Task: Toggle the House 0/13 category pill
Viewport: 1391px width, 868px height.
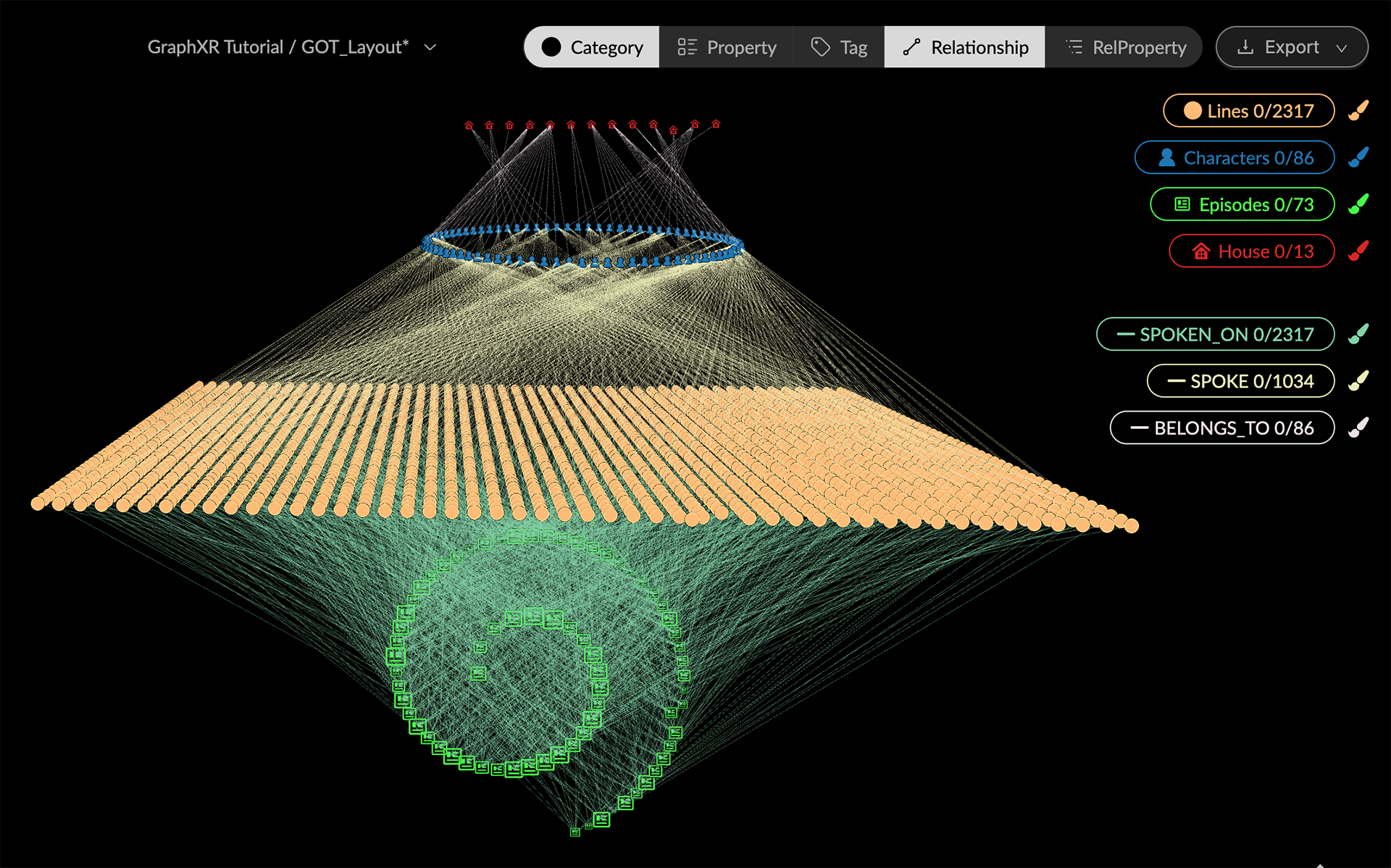Action: [1251, 251]
